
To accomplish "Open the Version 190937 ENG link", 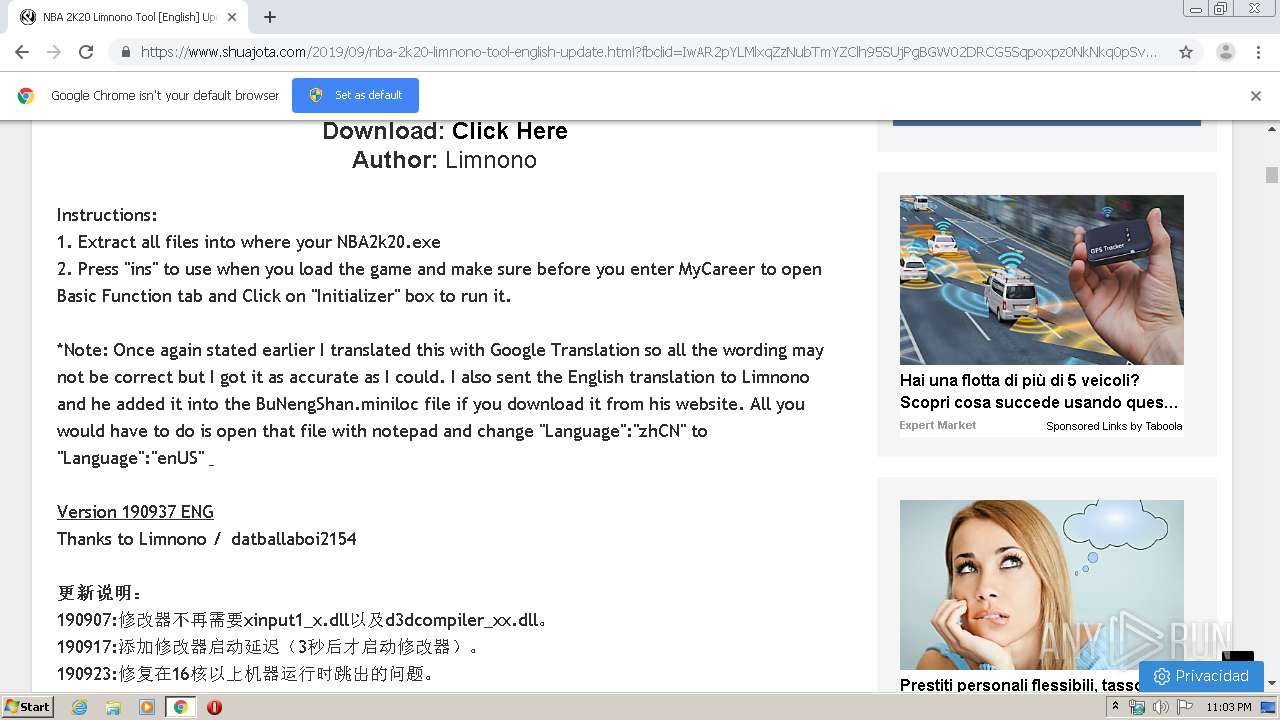I will pos(135,512).
